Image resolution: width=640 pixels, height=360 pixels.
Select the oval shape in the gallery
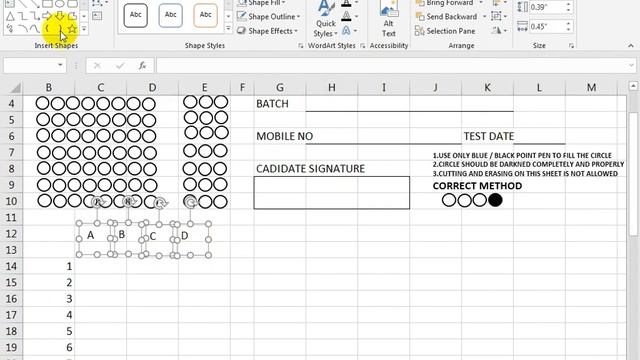60,4
